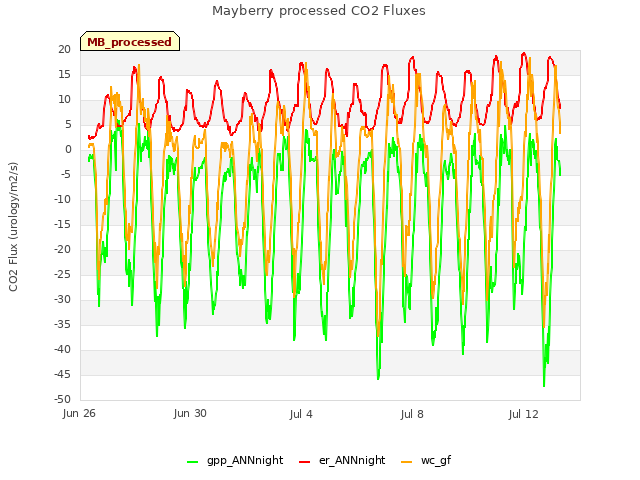The width and height of the screenshot is (640, 480).
Task: Click the Jun 30 x-axis label
Action: 190,414
